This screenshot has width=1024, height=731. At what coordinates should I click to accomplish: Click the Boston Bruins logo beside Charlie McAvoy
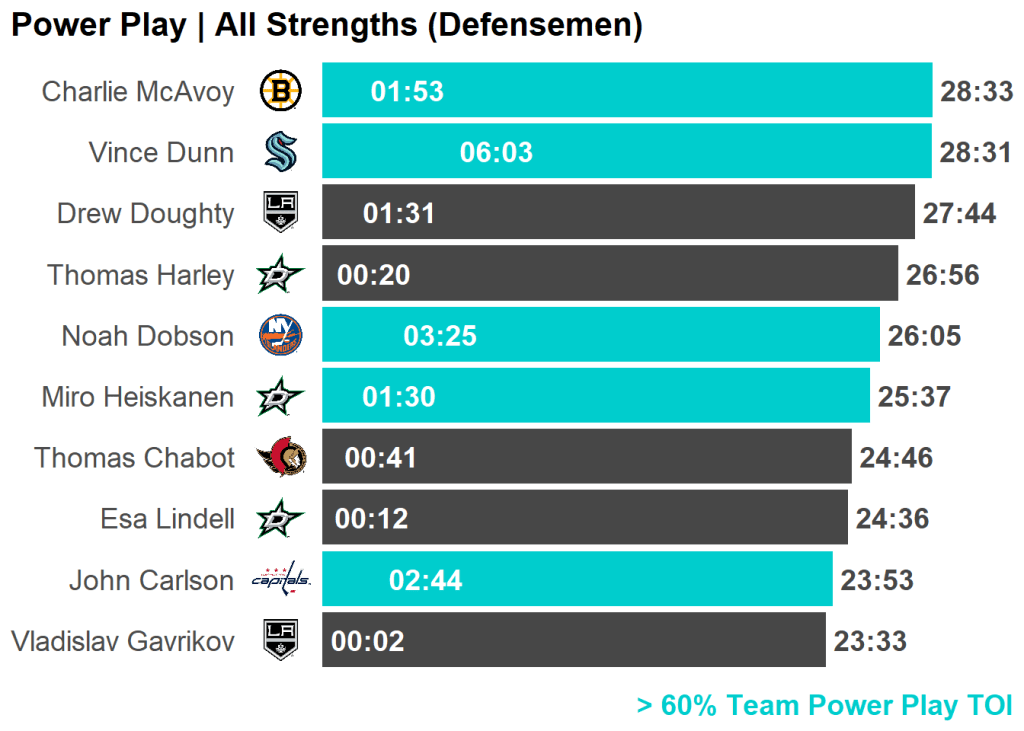pyautogui.click(x=281, y=92)
